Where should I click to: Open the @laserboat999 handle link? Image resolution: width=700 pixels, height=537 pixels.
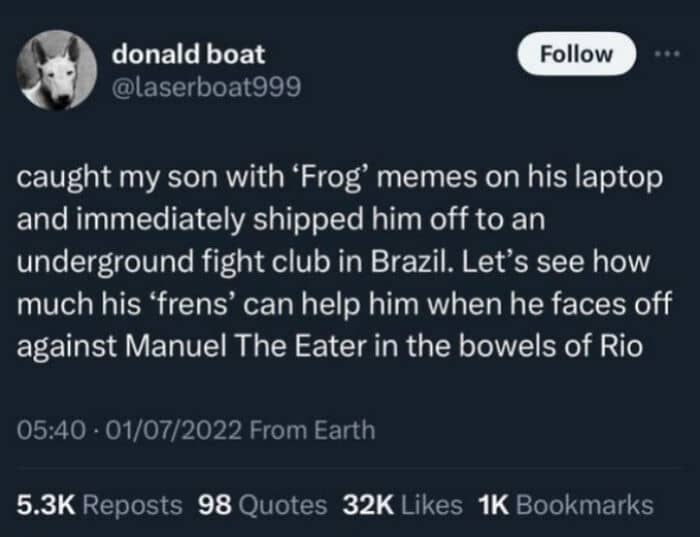[x=206, y=87]
